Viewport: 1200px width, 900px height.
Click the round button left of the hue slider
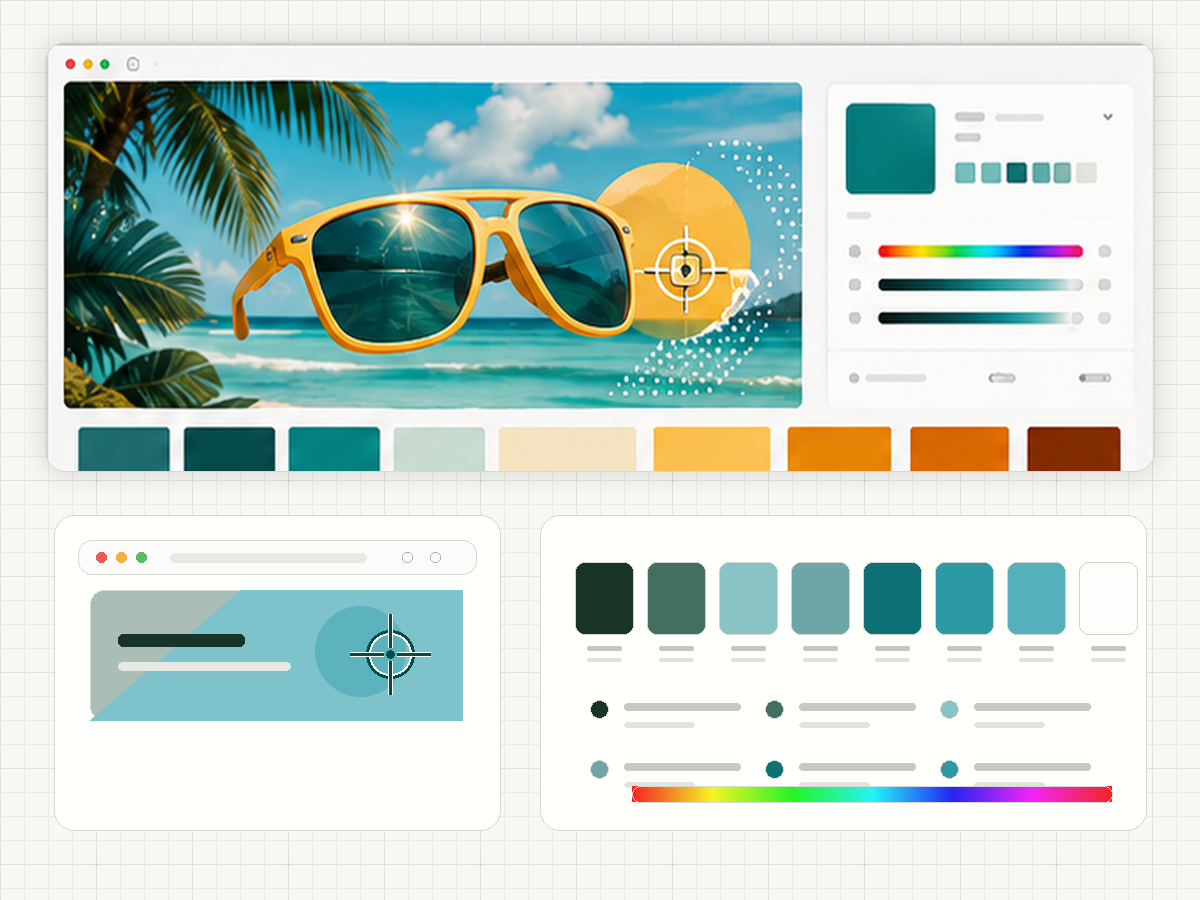854,252
